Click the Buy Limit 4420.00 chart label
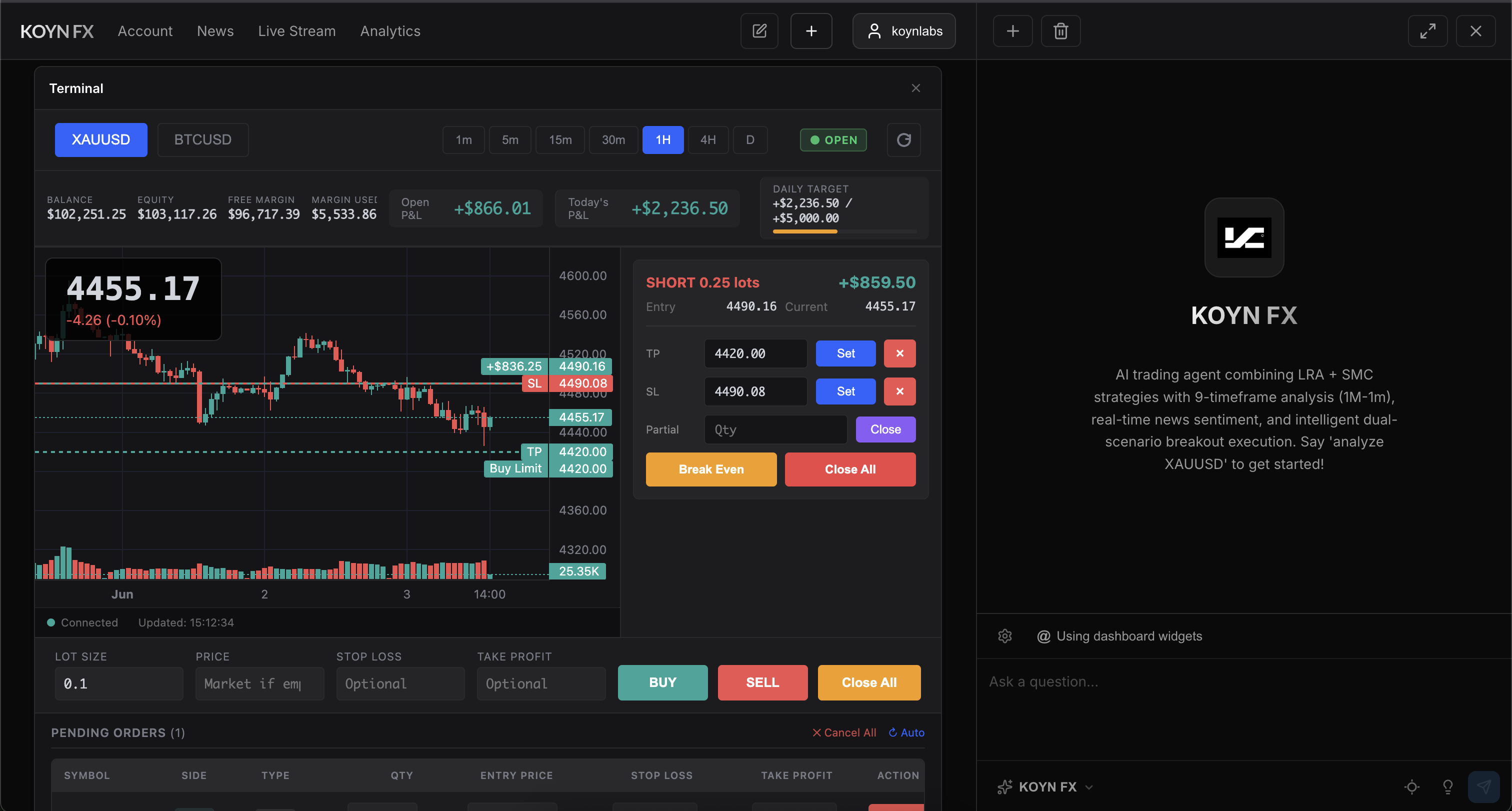 [x=548, y=469]
